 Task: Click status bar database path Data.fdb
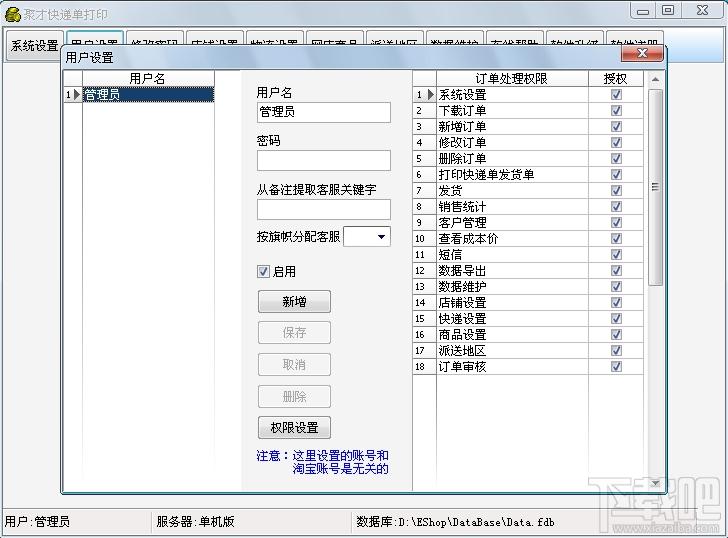point(455,522)
